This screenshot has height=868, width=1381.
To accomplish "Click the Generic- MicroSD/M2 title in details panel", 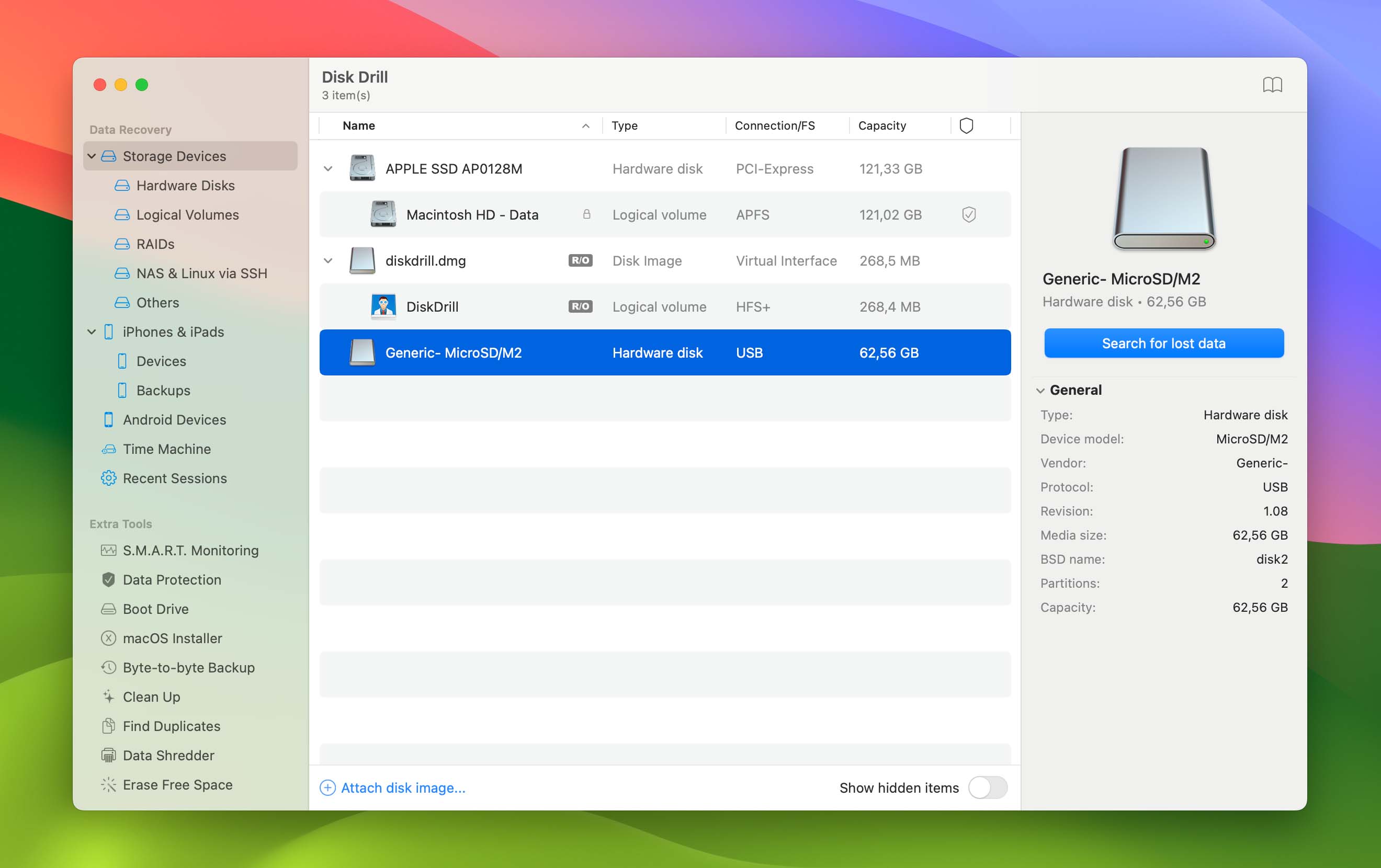I will point(1121,279).
